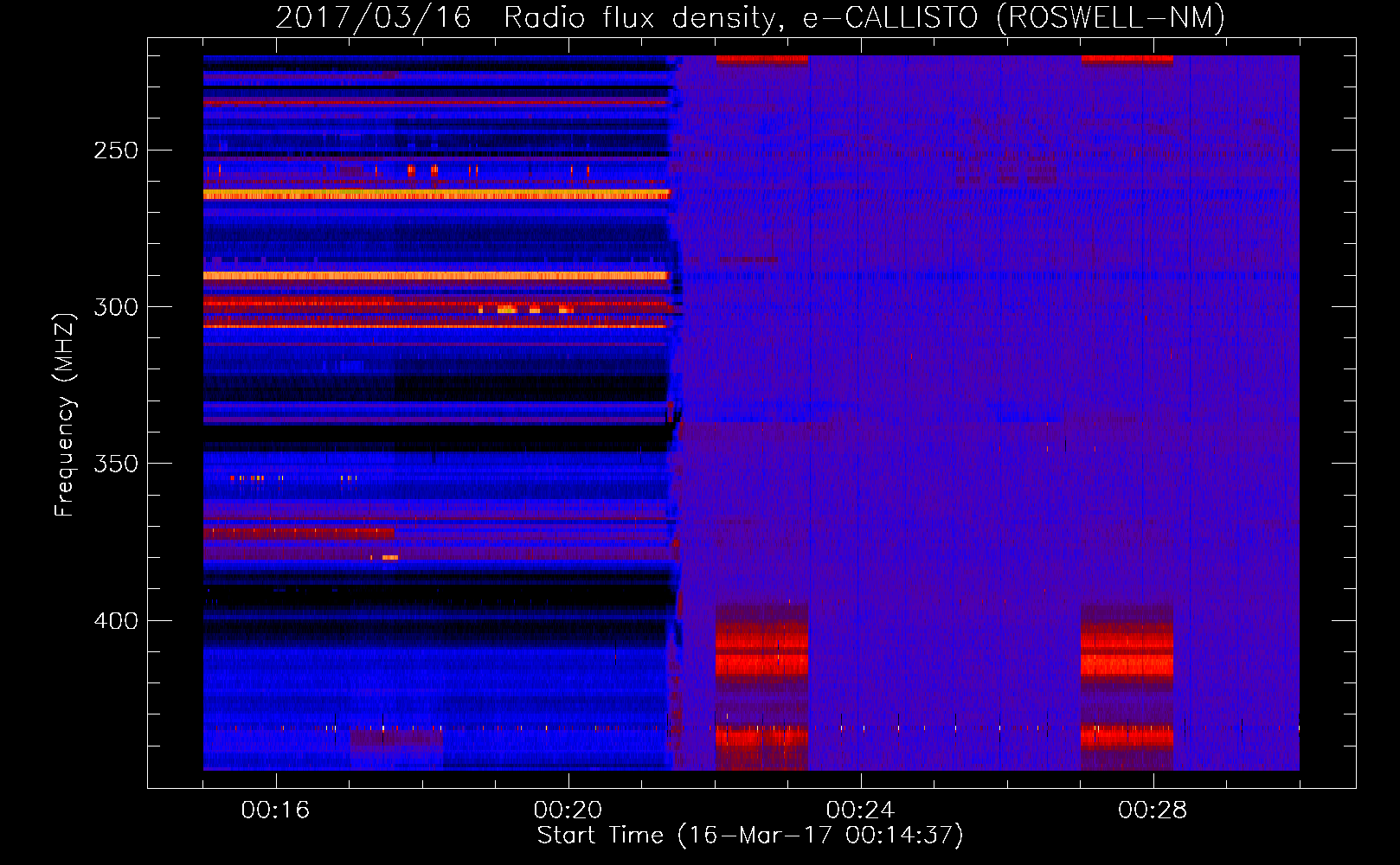This screenshot has height=865, width=1400.
Task: Click the 00:28 time tick label
Action: pyautogui.click(x=1153, y=811)
